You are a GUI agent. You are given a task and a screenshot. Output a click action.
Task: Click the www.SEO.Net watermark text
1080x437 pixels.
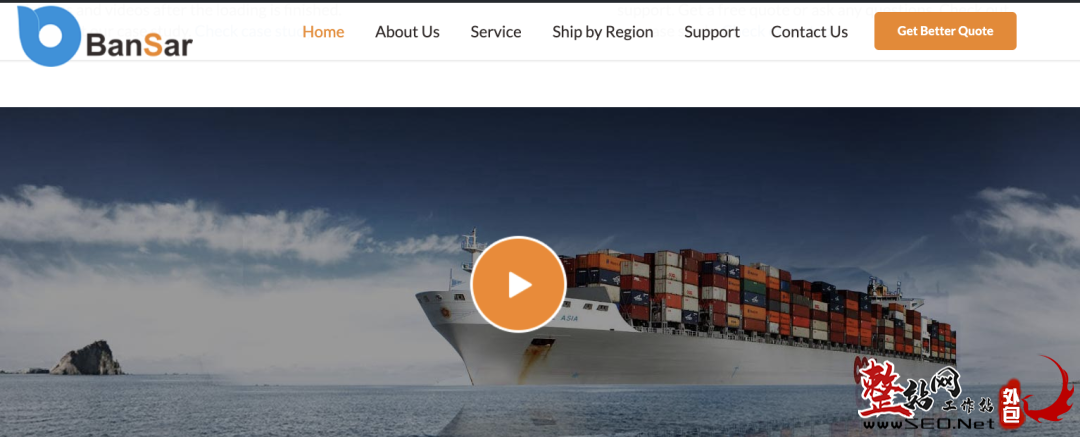click(x=928, y=423)
